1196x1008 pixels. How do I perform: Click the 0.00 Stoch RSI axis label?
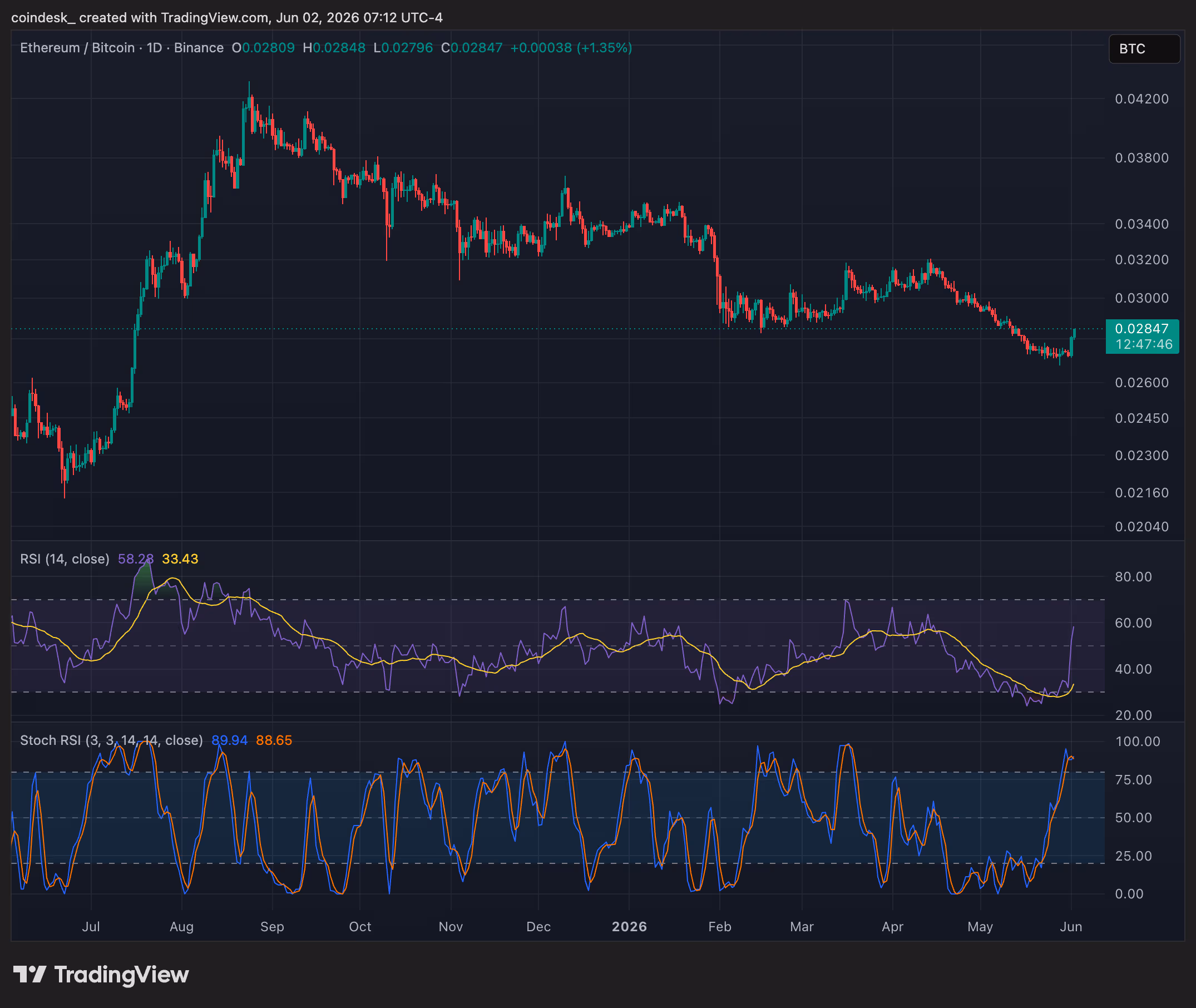[1129, 894]
